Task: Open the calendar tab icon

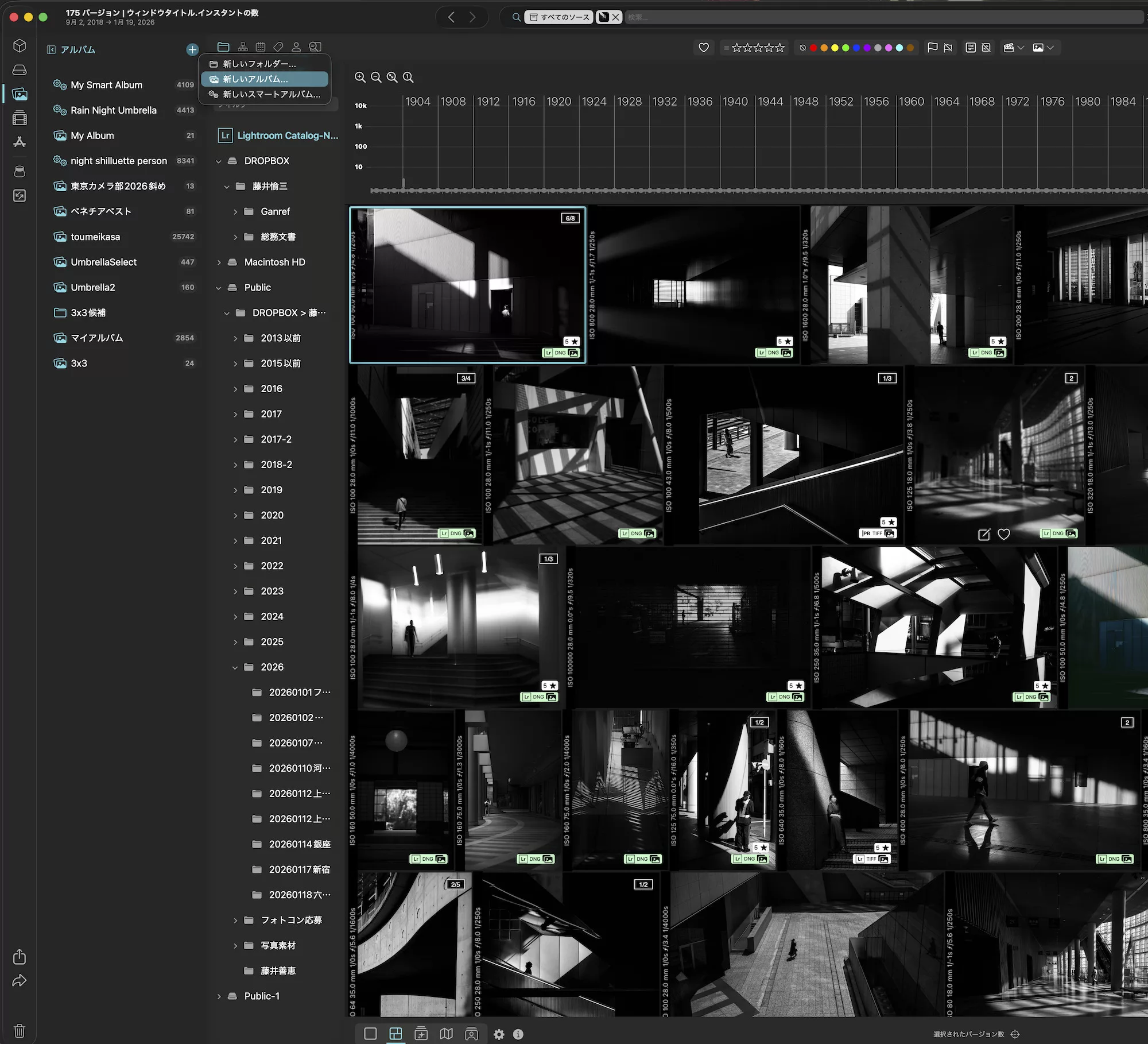Action: (261, 47)
